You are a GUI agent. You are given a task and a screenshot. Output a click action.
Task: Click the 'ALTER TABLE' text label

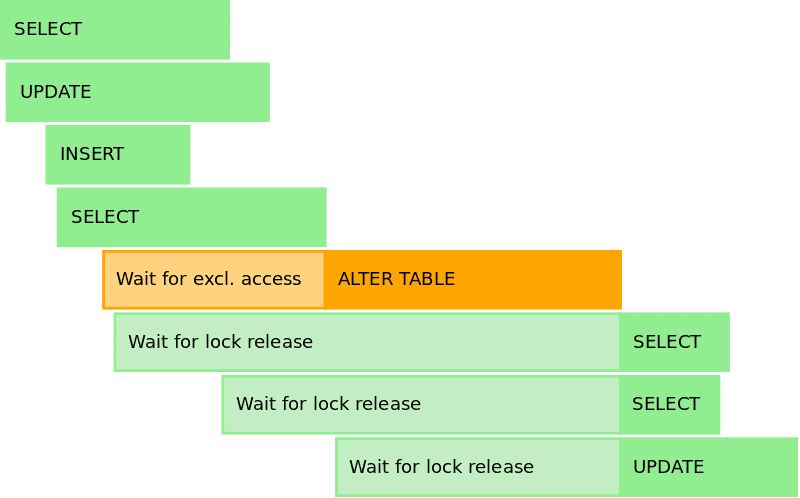396,279
